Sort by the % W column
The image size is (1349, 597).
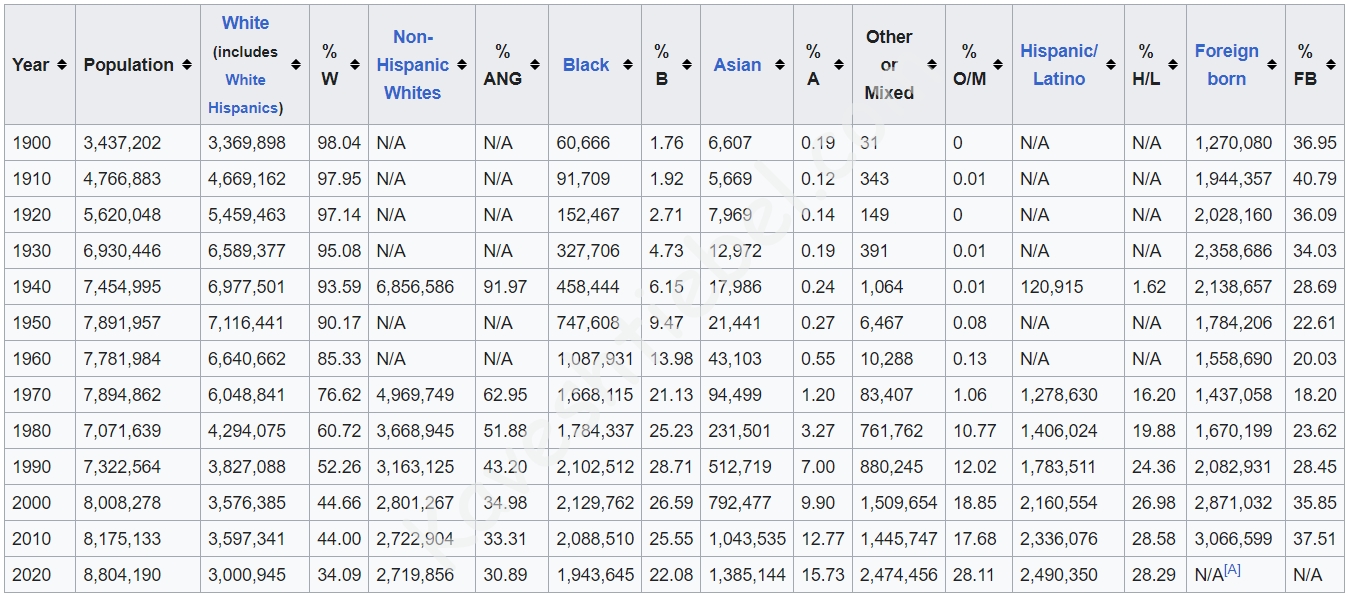coord(356,65)
